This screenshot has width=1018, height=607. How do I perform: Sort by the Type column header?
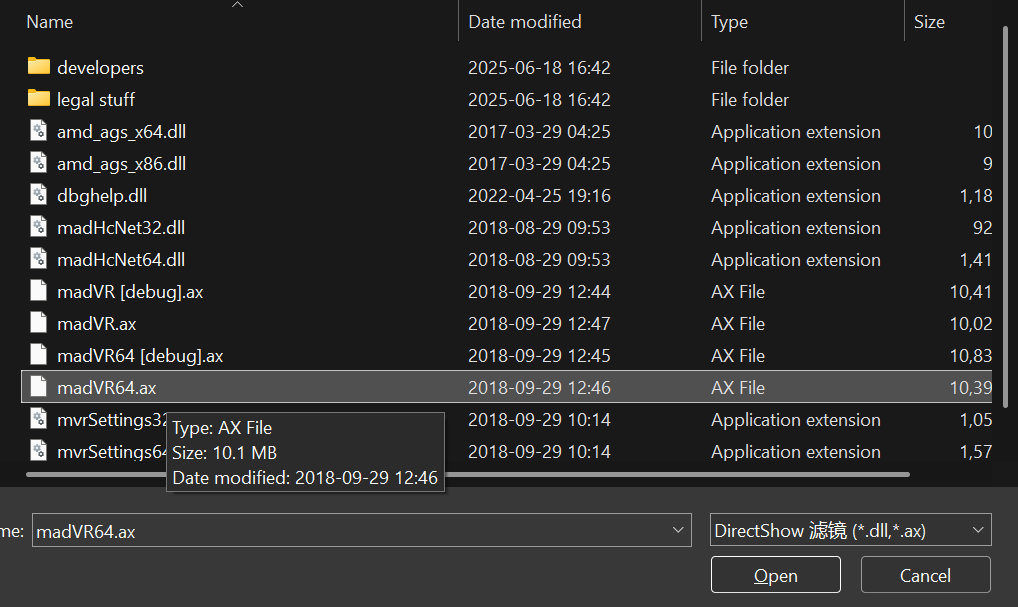click(x=729, y=22)
